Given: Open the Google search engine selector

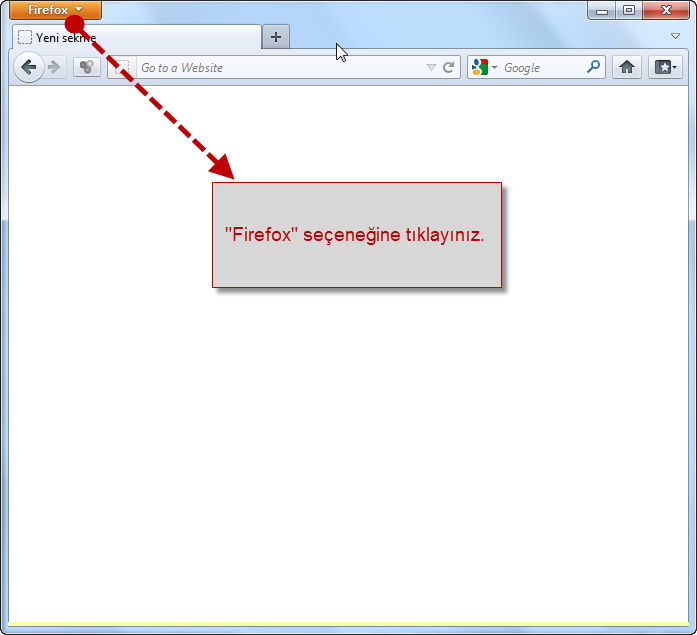Looking at the screenshot, I should tap(485, 68).
